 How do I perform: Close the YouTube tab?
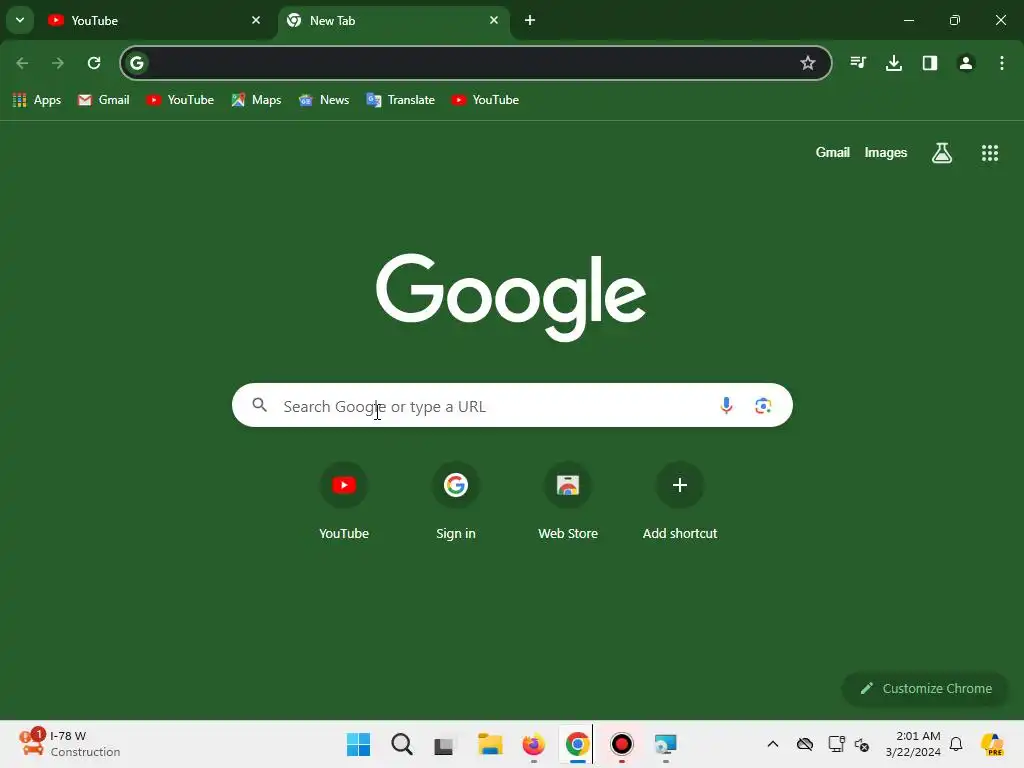[256, 20]
